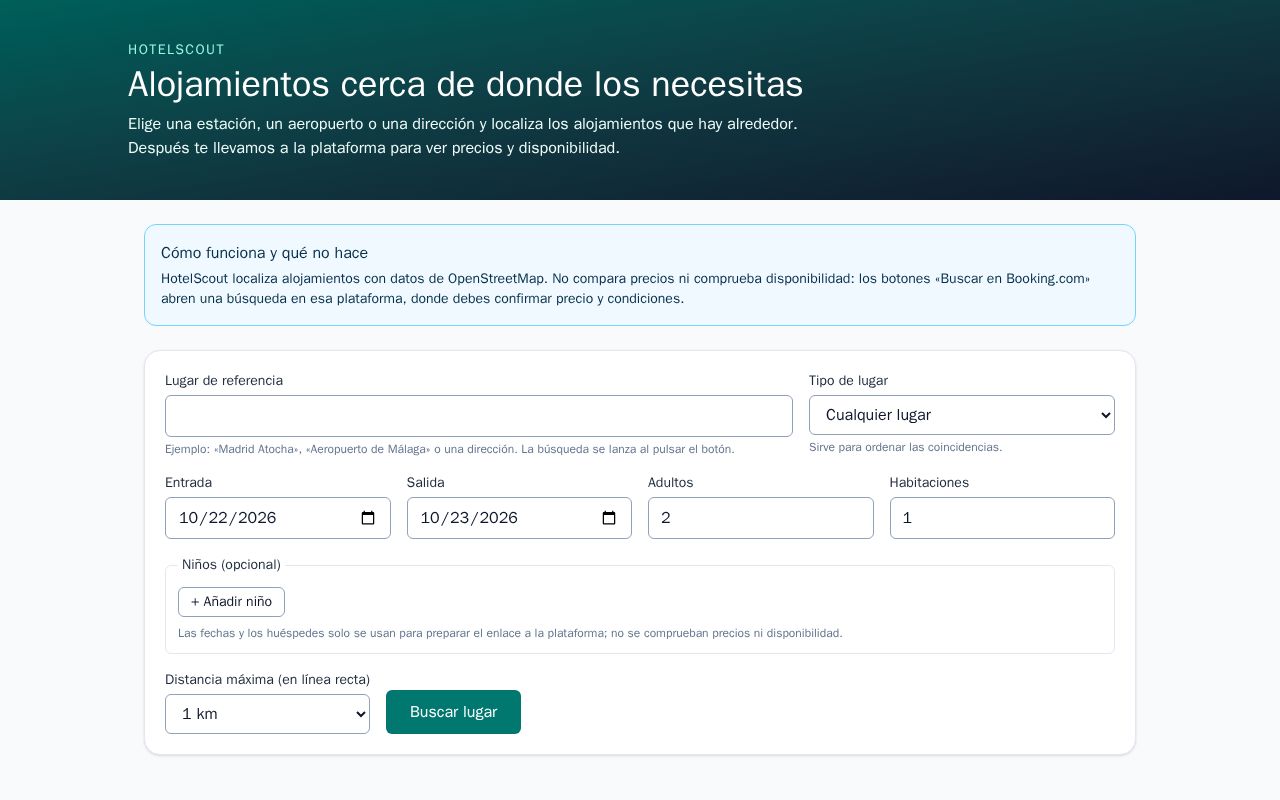Open the Entrada calendar picker icon
Viewport: 1280px width, 800px height.
click(368, 518)
